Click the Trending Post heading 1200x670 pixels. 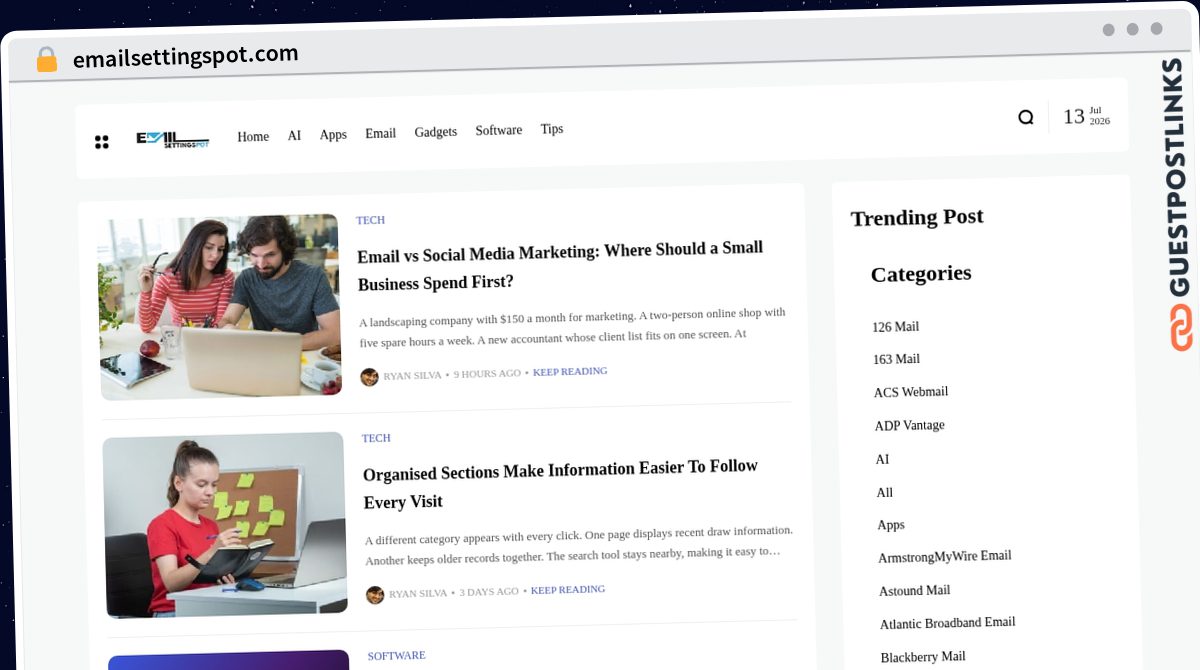tap(917, 217)
